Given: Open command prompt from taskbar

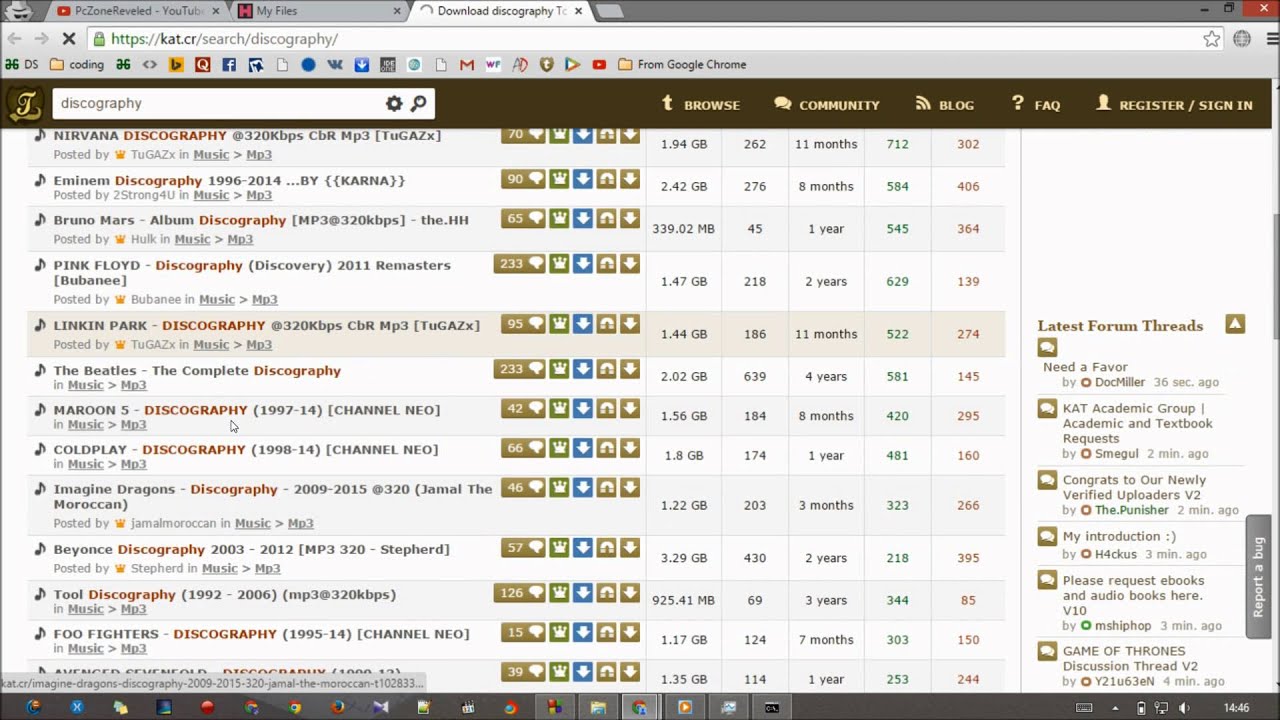Looking at the screenshot, I should (772, 707).
